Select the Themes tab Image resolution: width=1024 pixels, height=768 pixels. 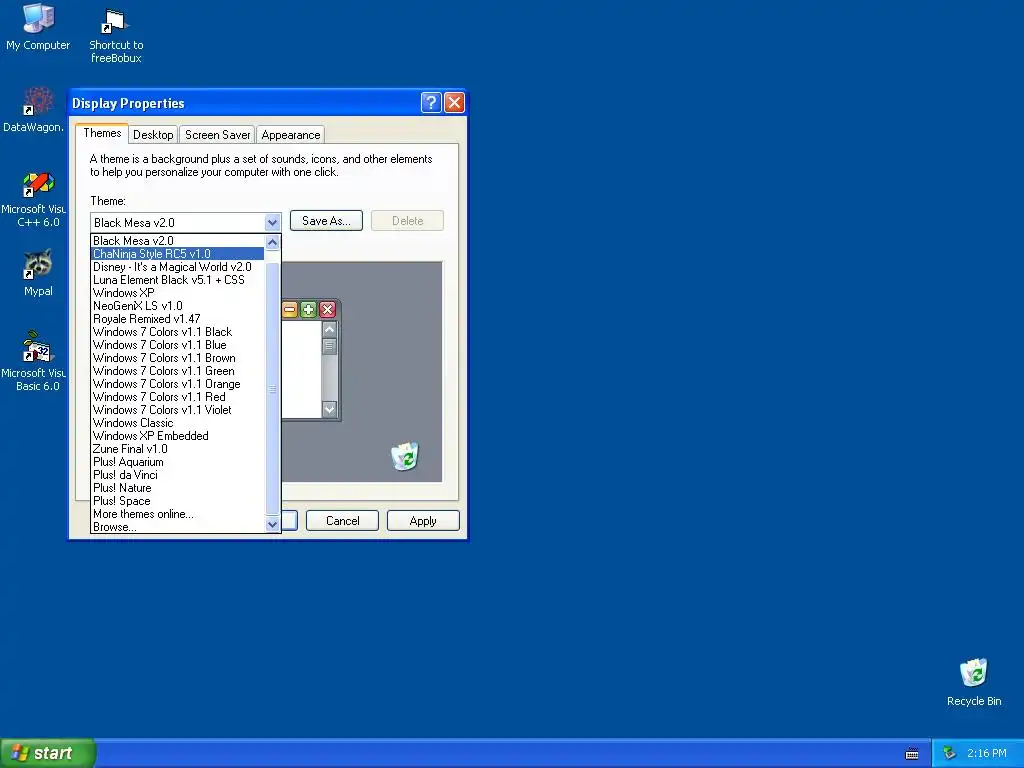click(x=102, y=133)
